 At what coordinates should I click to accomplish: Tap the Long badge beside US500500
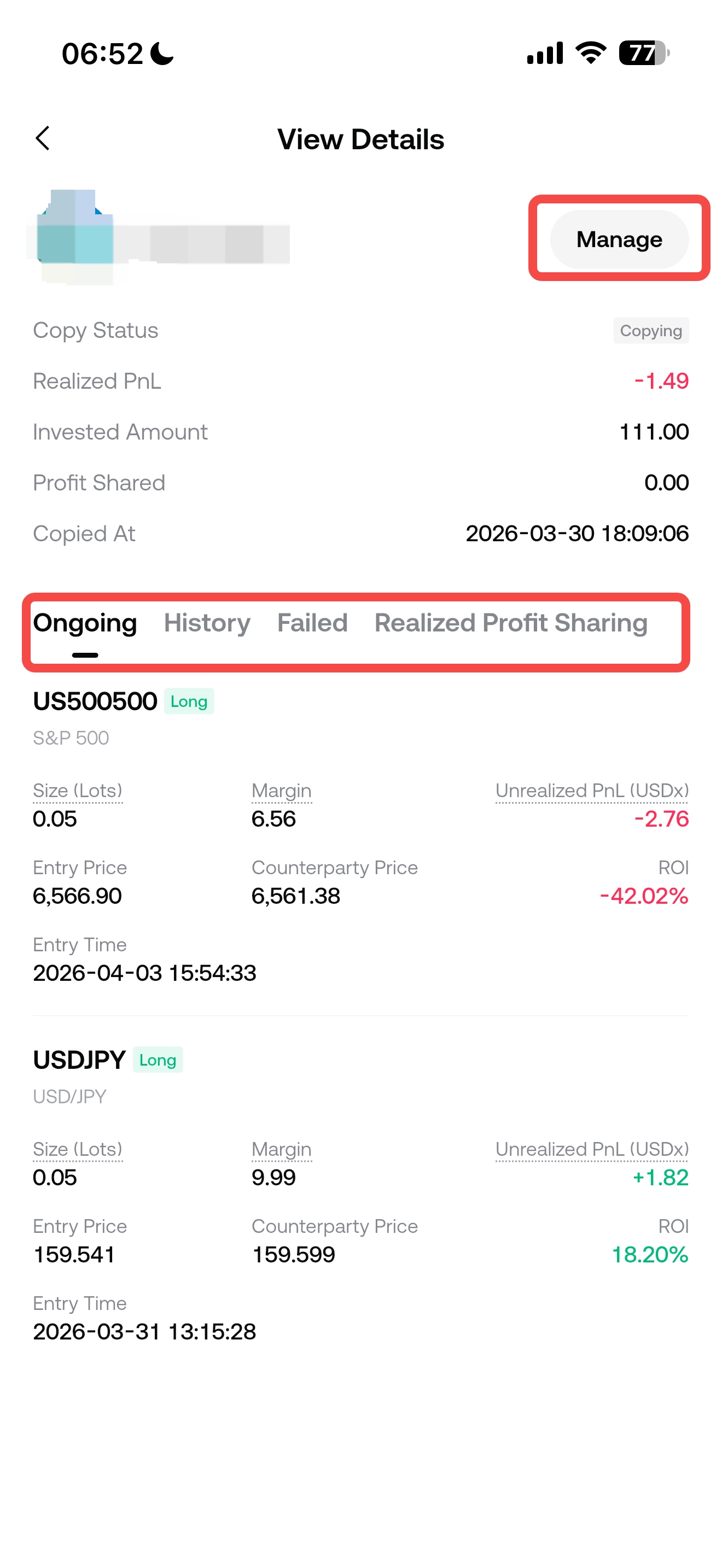point(189,701)
